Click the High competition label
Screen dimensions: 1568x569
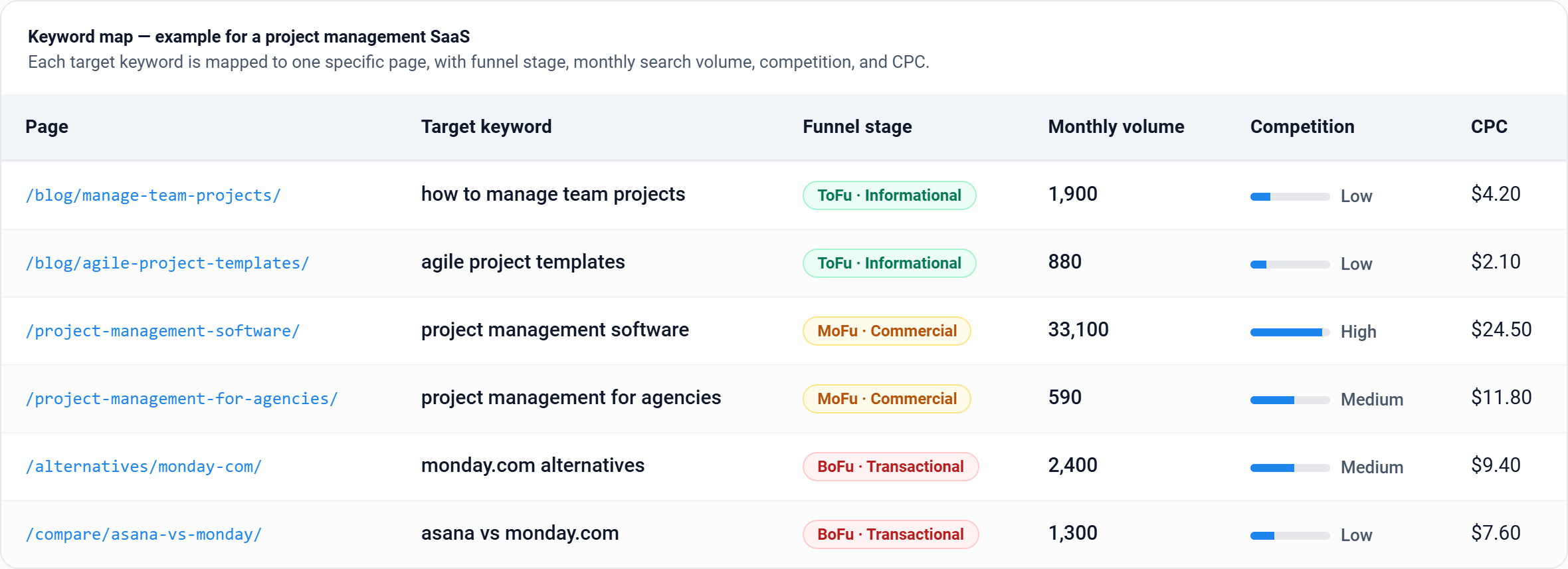pos(1359,332)
